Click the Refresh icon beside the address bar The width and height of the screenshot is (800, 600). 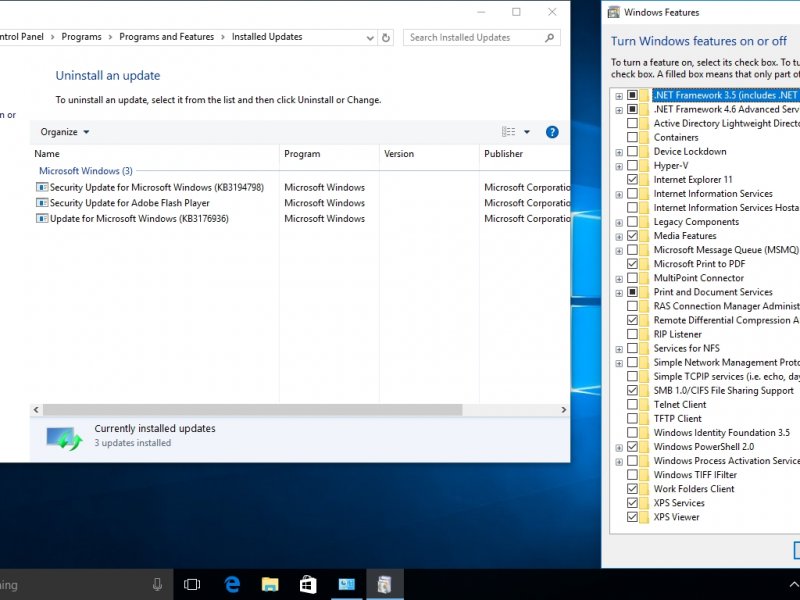click(386, 37)
